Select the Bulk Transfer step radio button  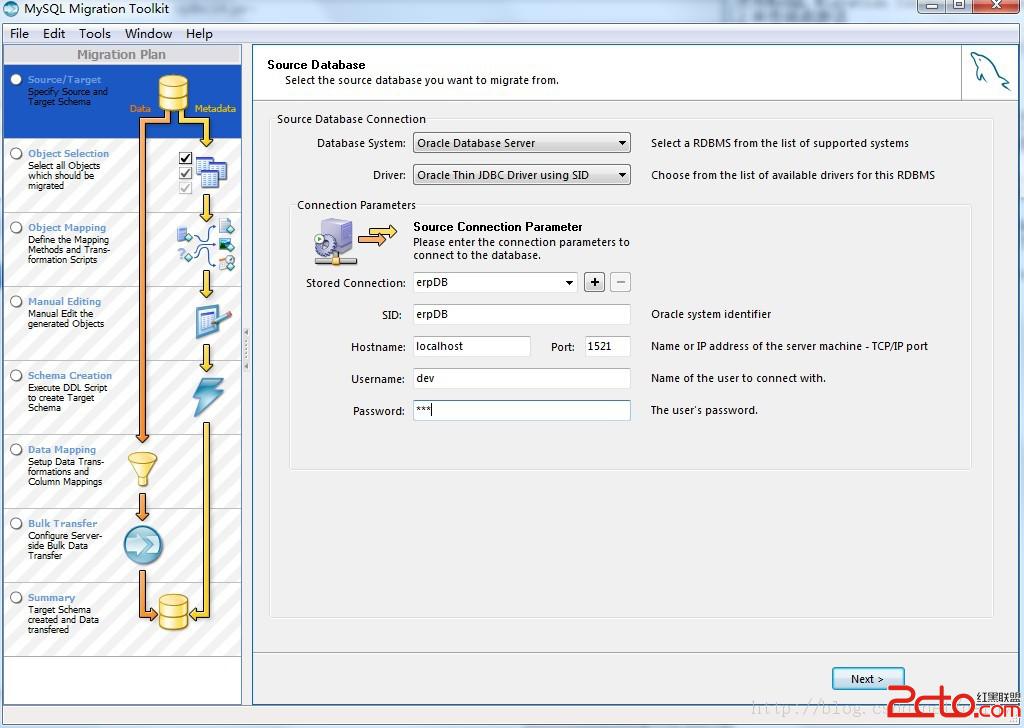16,523
